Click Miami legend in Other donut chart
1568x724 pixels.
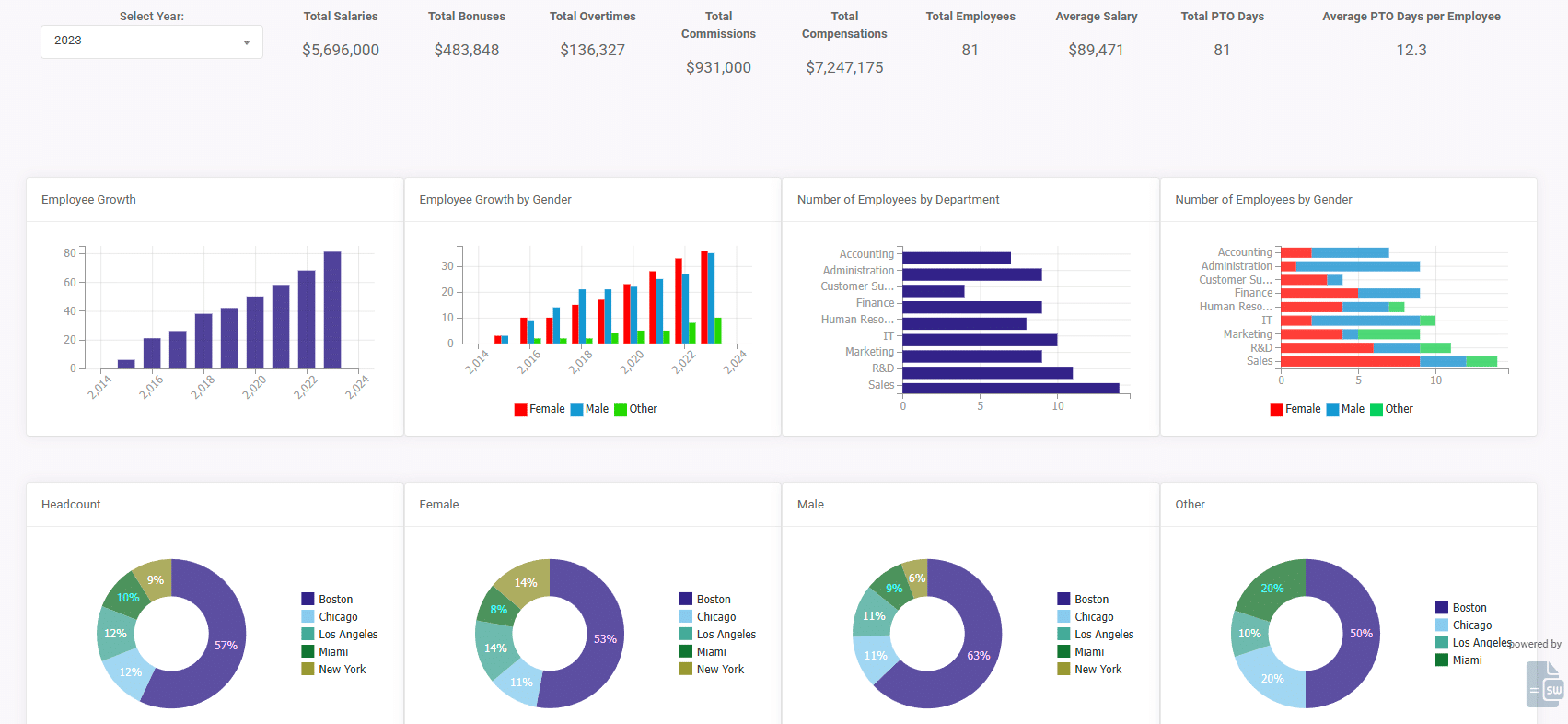pos(1459,660)
